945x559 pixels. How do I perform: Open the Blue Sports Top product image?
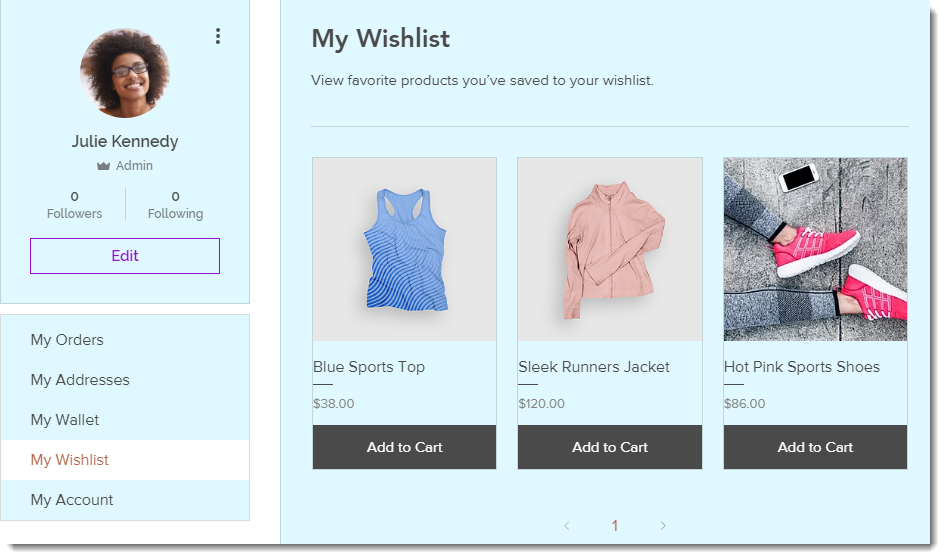[x=404, y=249]
